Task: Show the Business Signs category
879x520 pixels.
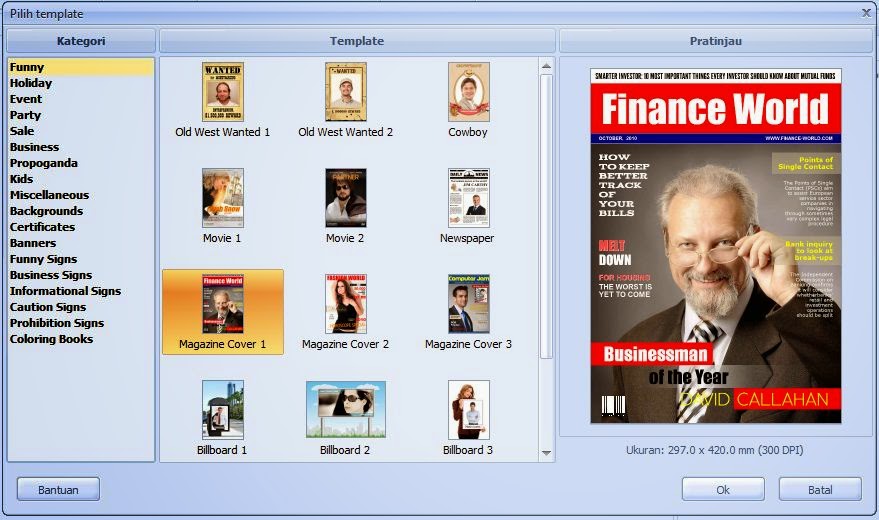Action: point(81,275)
